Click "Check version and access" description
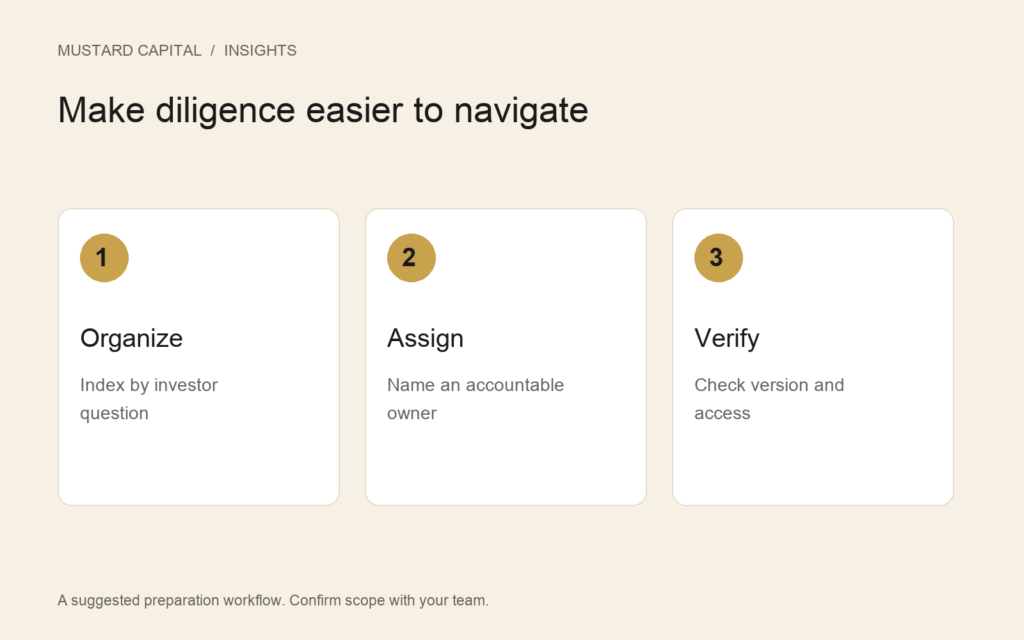 (769, 399)
